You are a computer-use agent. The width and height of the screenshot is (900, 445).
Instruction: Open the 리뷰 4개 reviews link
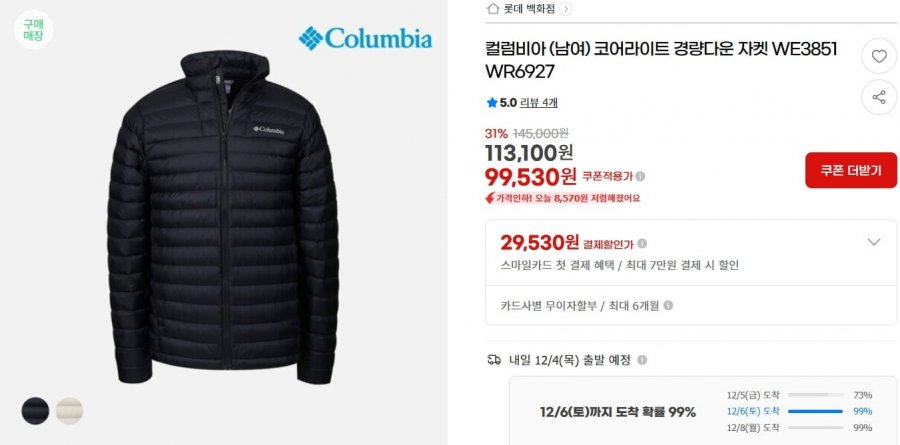538,103
